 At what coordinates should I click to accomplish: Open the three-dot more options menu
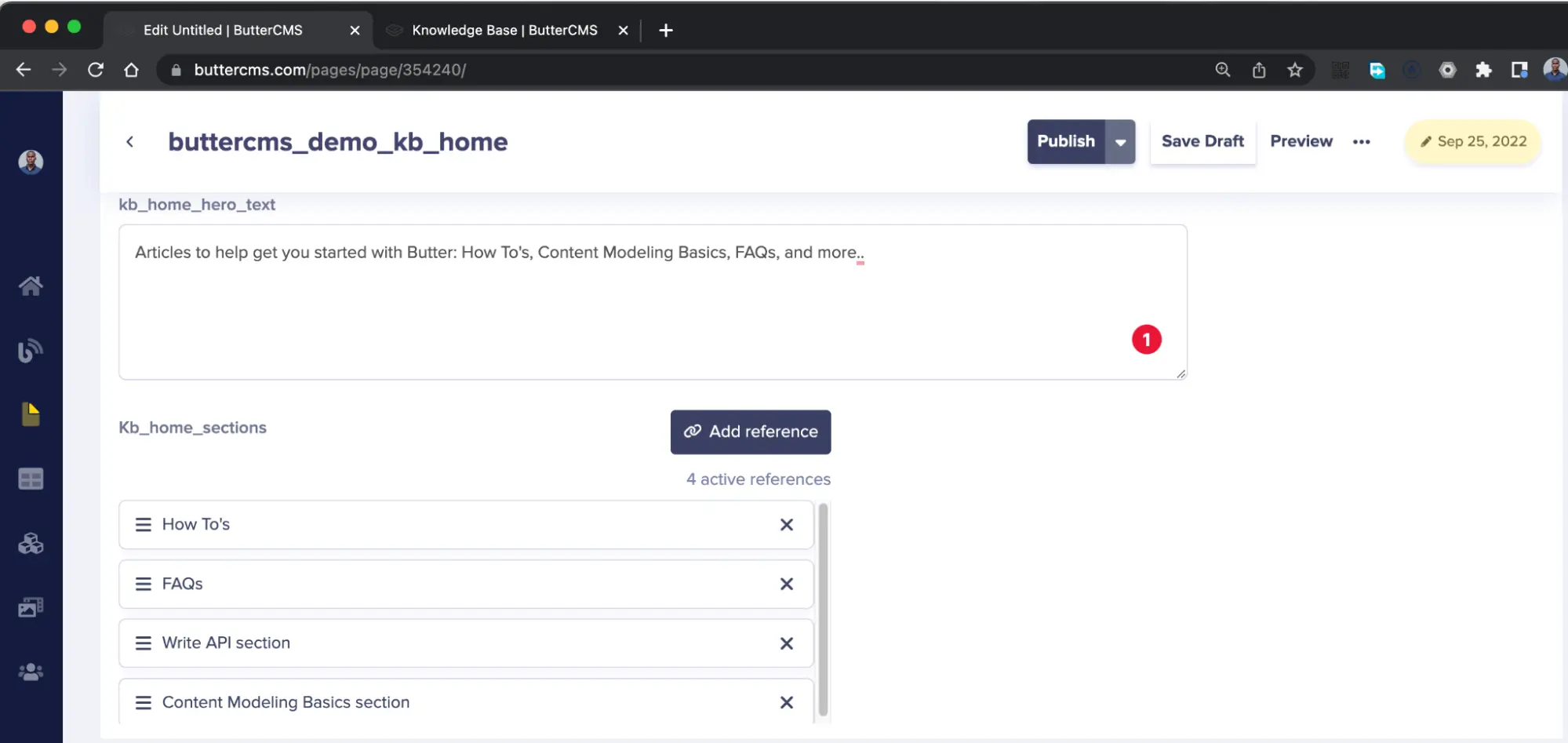tap(1362, 142)
